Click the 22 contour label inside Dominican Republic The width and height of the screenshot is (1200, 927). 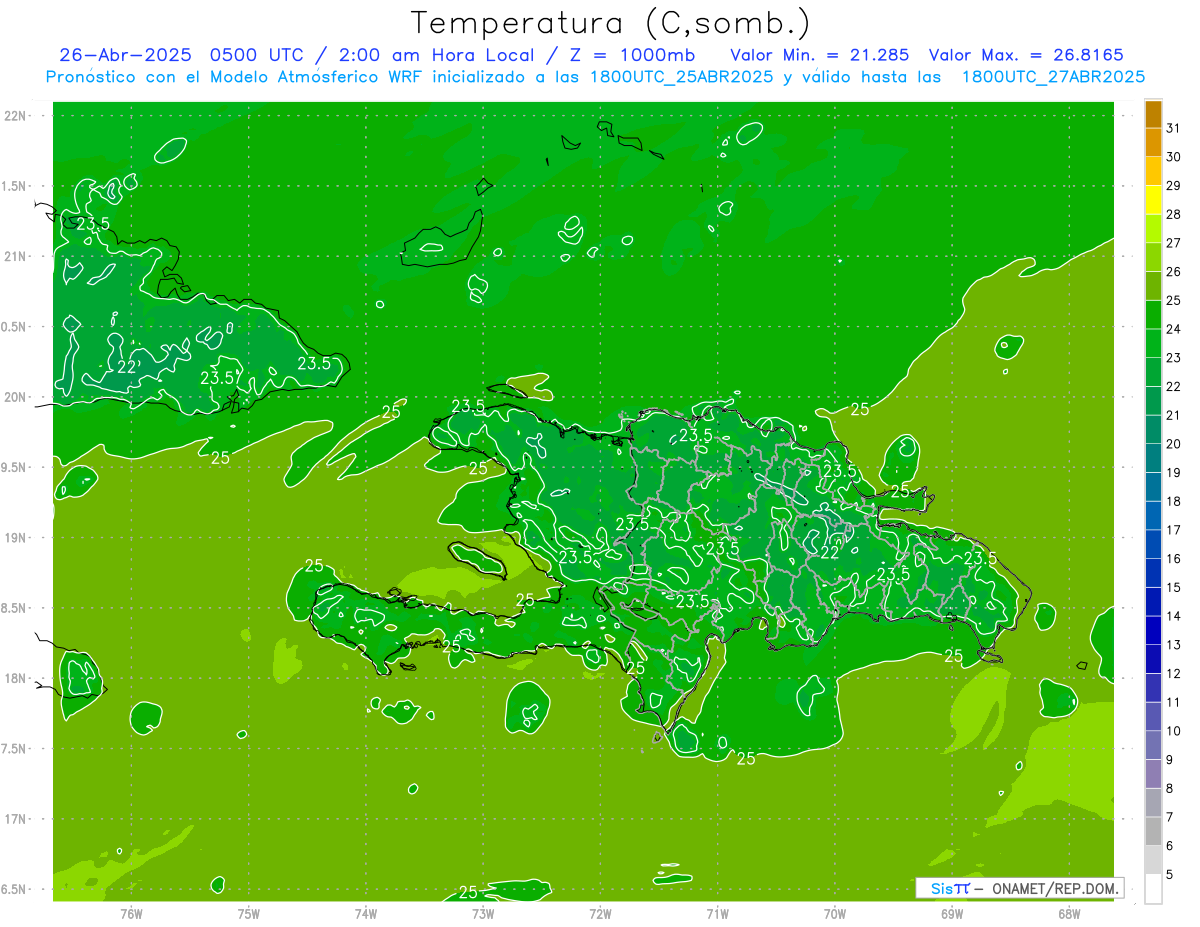830,552
